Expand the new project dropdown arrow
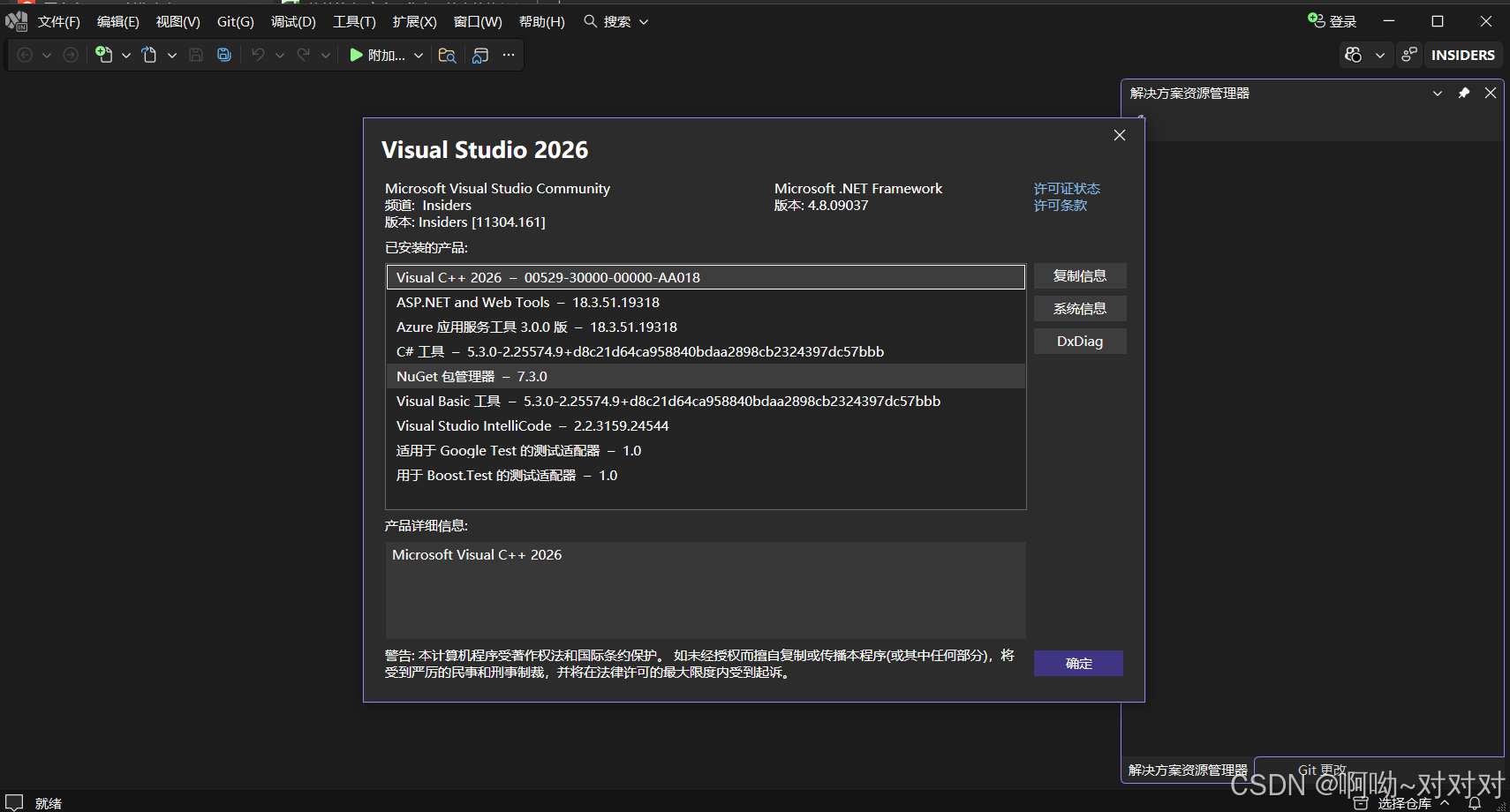The image size is (1510, 812). [126, 55]
